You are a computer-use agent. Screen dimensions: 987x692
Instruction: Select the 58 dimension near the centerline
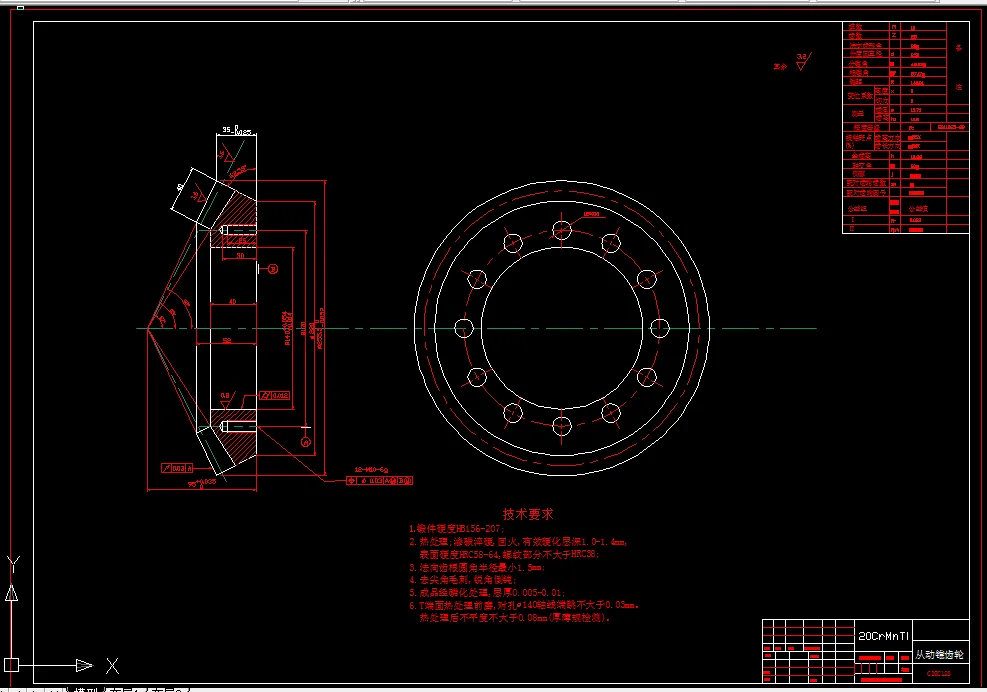[227, 341]
